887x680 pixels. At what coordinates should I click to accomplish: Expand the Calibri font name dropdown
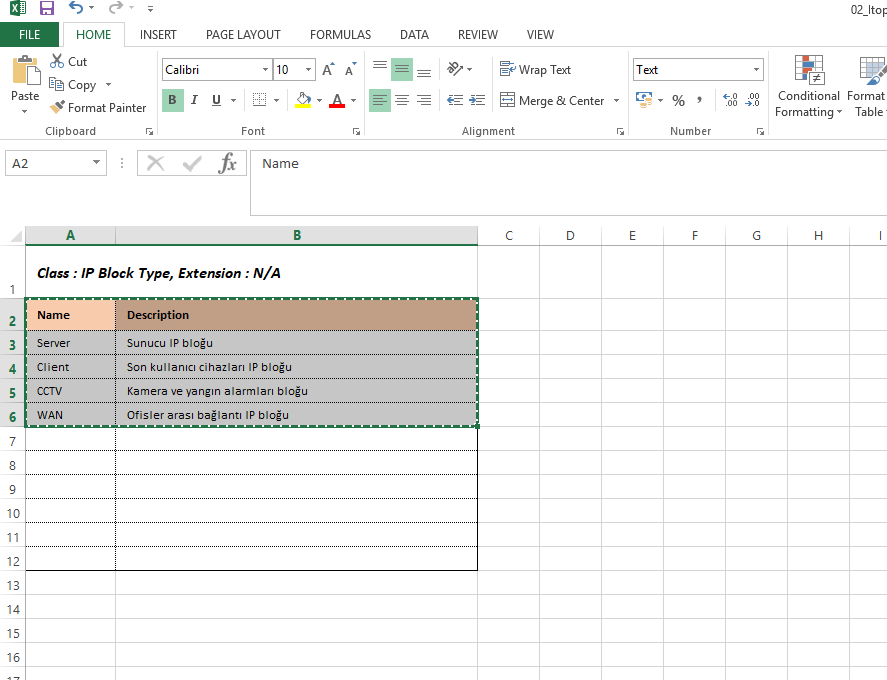[265, 70]
